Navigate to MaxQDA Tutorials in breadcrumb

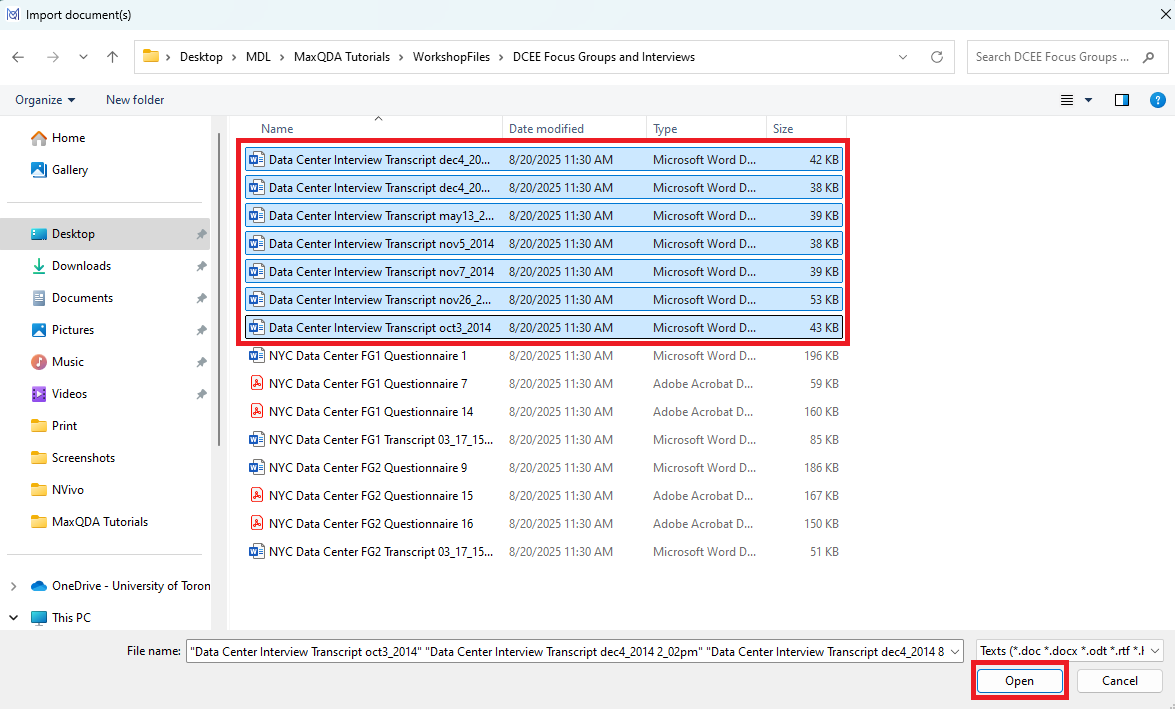(x=342, y=57)
